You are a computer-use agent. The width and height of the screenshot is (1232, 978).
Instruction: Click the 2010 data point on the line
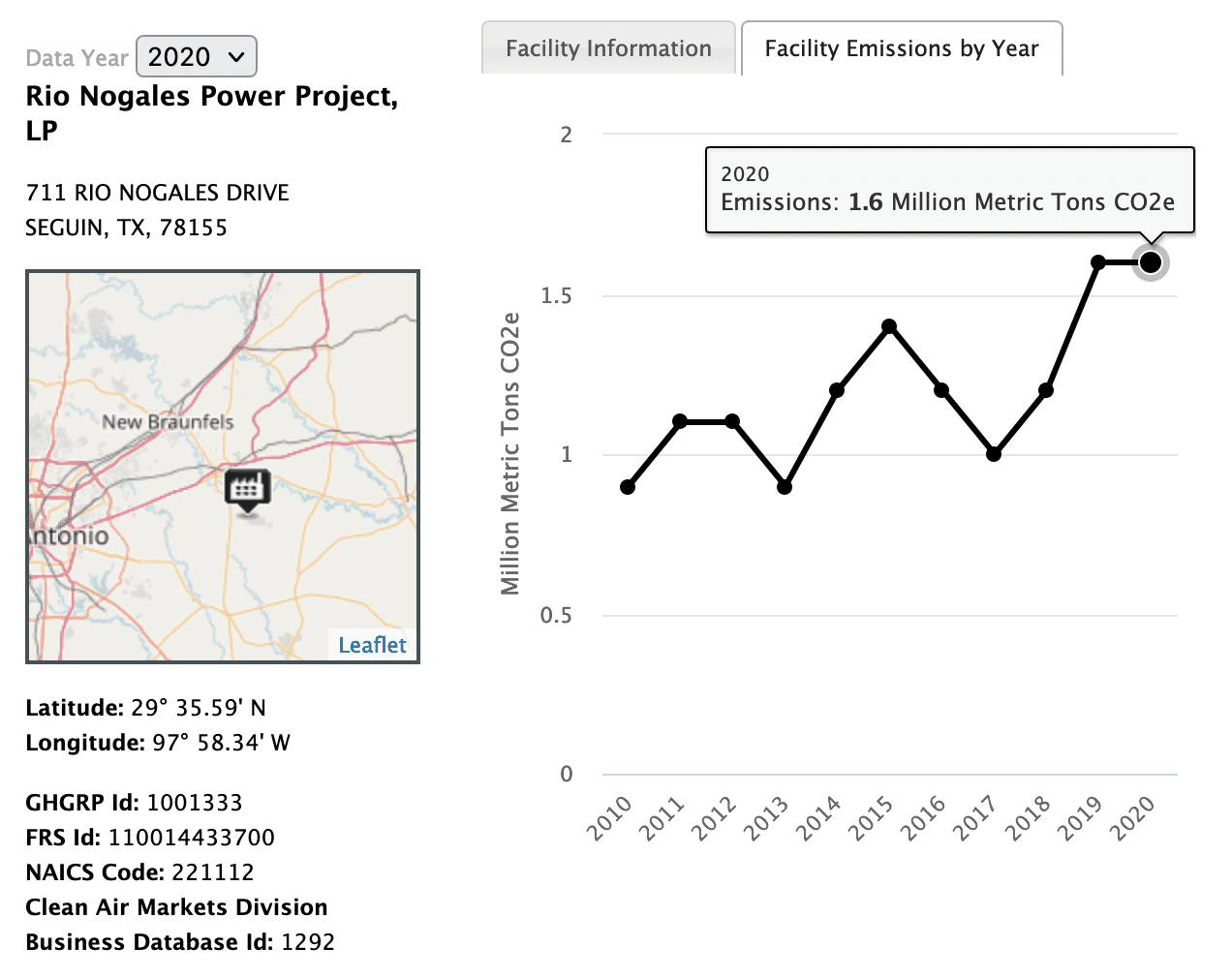(628, 487)
